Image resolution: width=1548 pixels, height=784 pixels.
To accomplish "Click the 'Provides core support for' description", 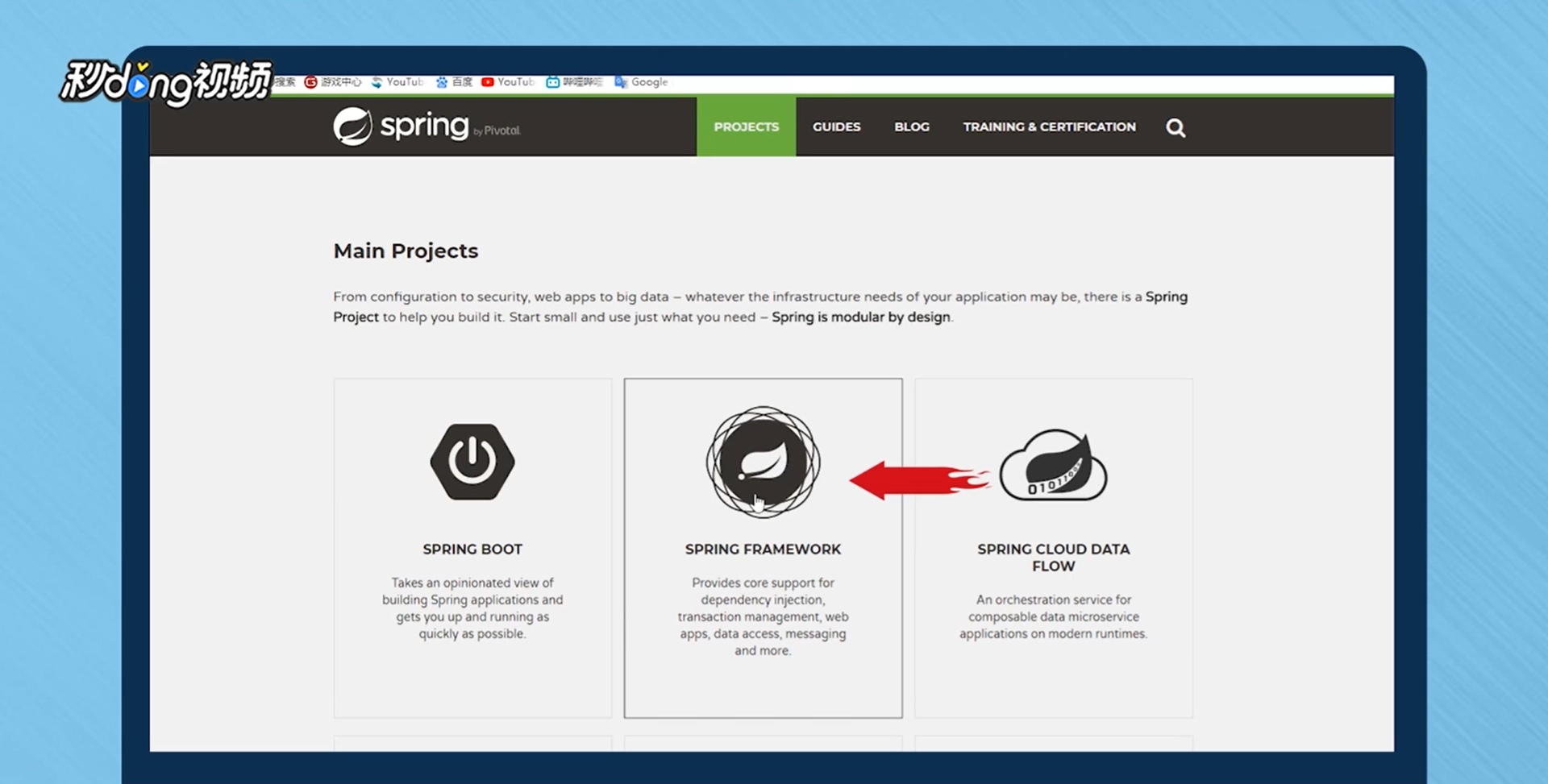I will click(763, 616).
